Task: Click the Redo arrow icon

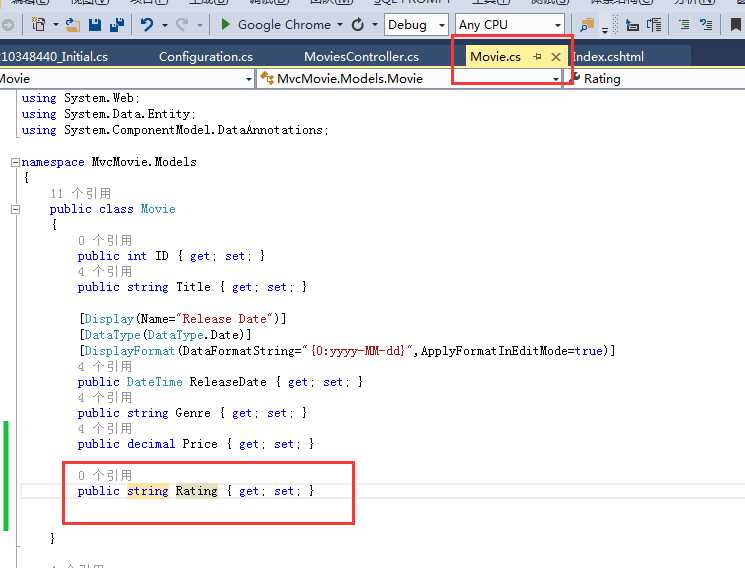Action: click(181, 24)
